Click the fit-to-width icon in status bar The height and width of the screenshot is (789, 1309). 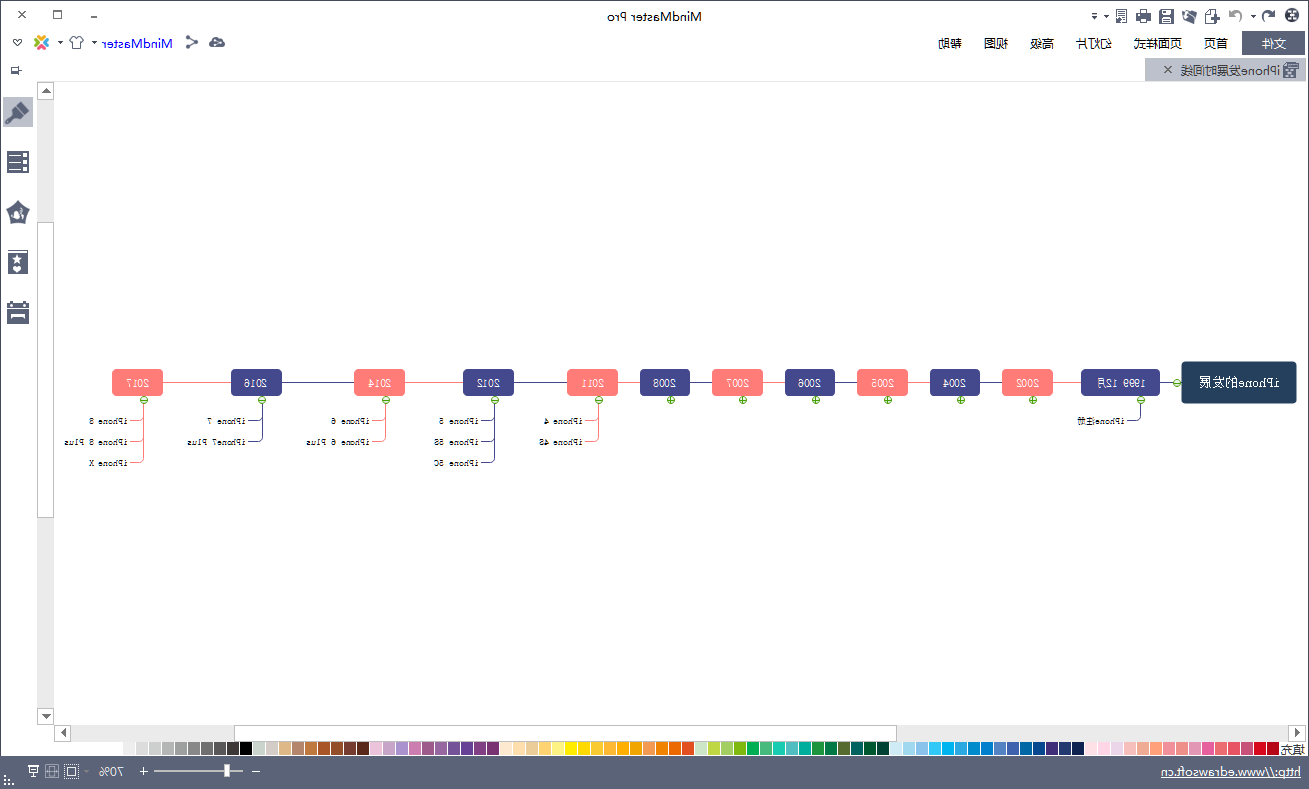(52, 771)
